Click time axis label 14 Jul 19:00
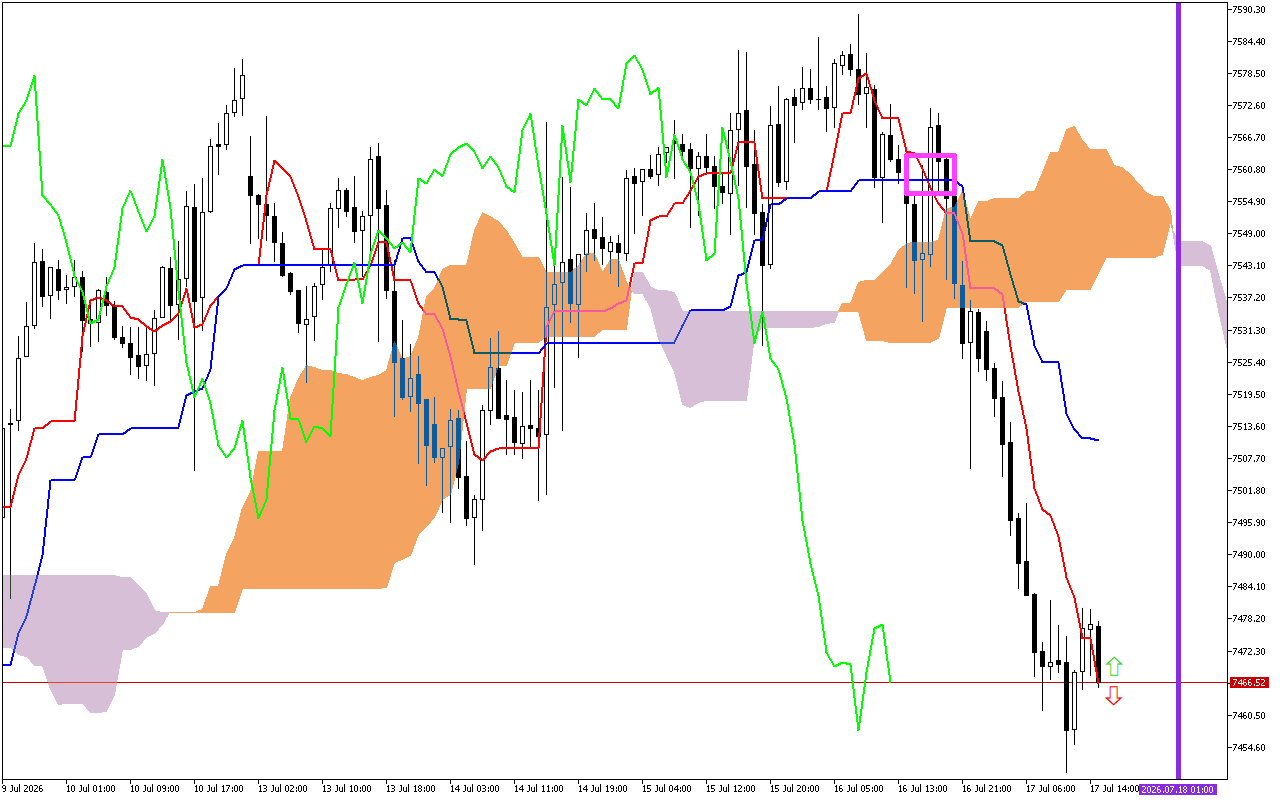 click(602, 789)
